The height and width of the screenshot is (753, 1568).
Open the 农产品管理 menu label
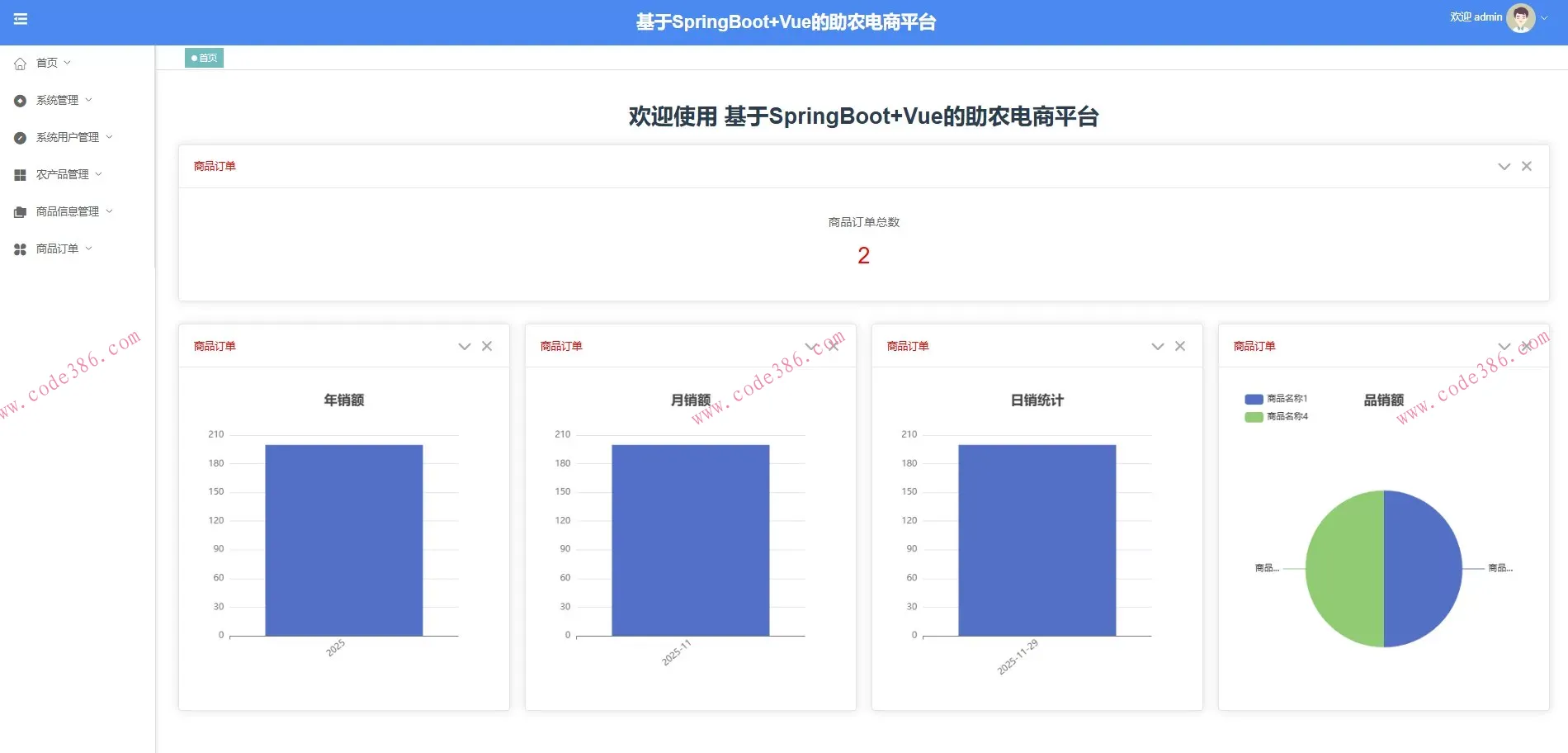[63, 174]
